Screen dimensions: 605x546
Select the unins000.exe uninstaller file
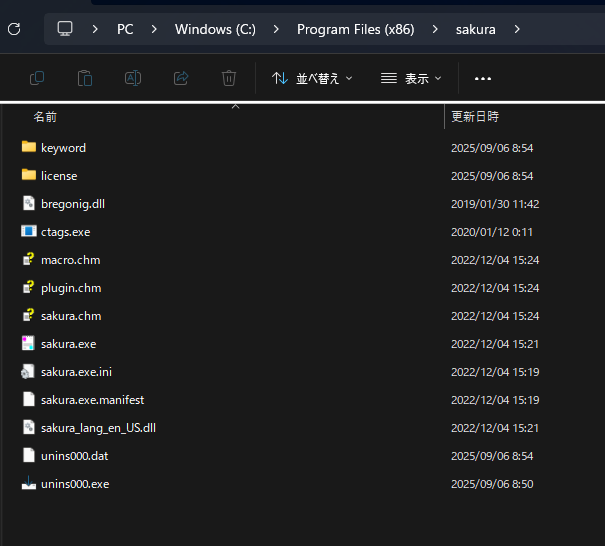(x=75, y=483)
